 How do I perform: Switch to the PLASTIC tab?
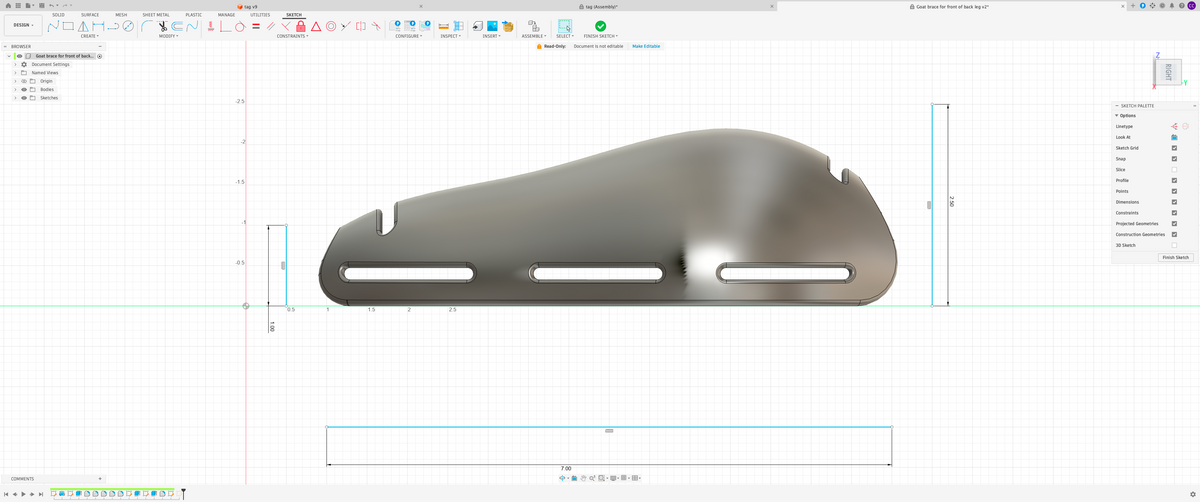[x=194, y=15]
